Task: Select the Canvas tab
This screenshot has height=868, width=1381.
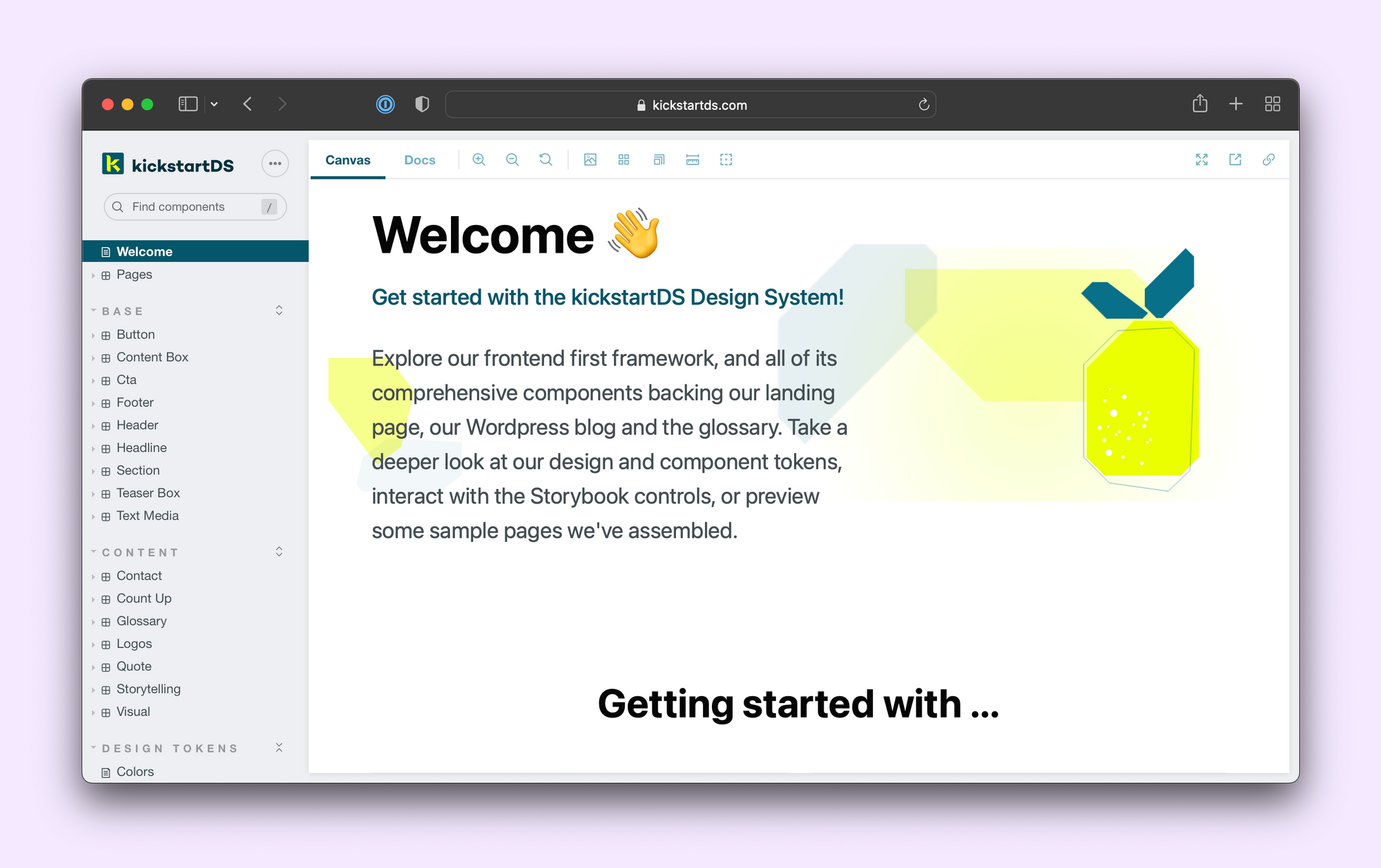Action: click(348, 160)
